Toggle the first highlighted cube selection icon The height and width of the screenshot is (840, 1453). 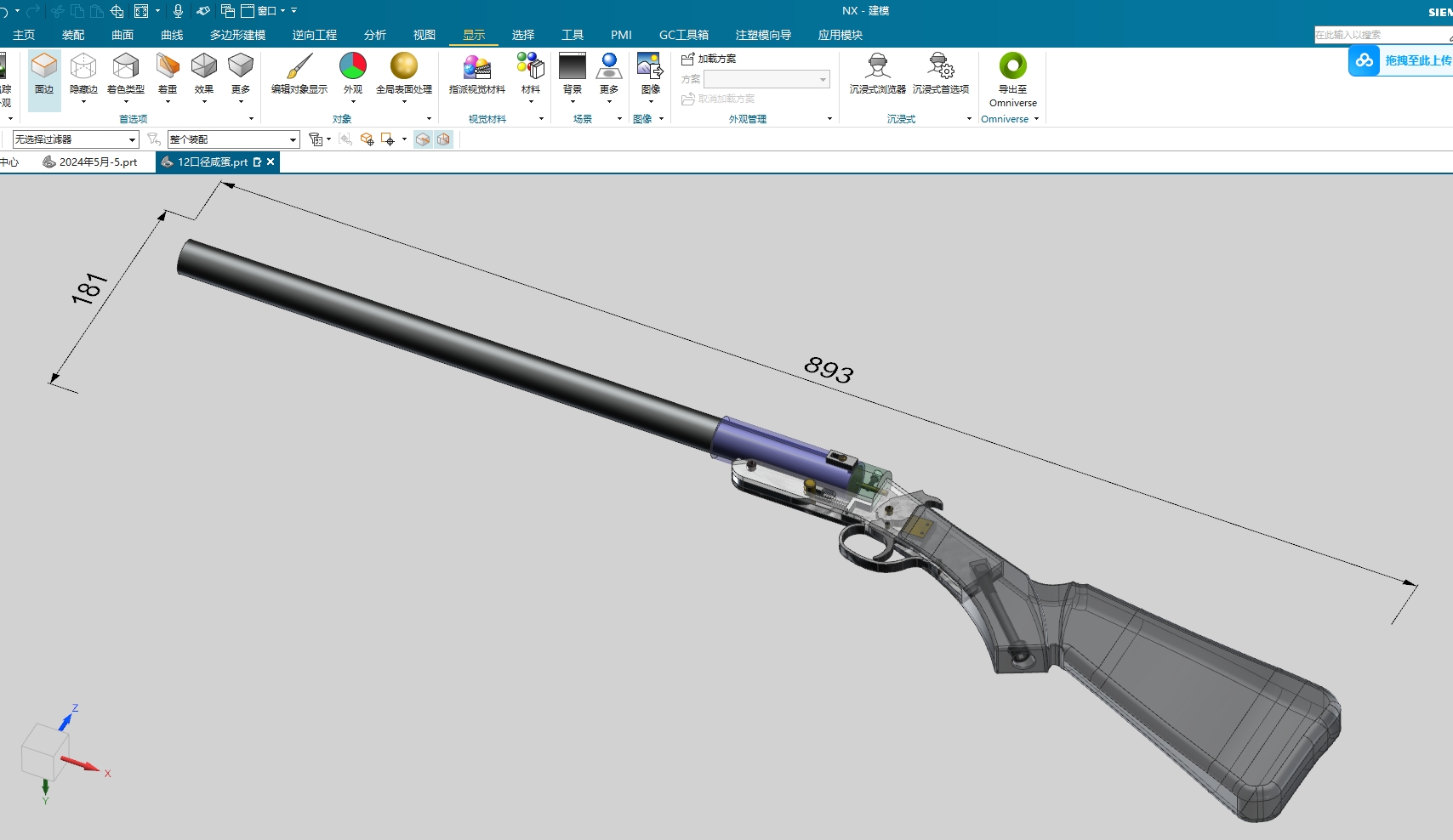pos(423,139)
